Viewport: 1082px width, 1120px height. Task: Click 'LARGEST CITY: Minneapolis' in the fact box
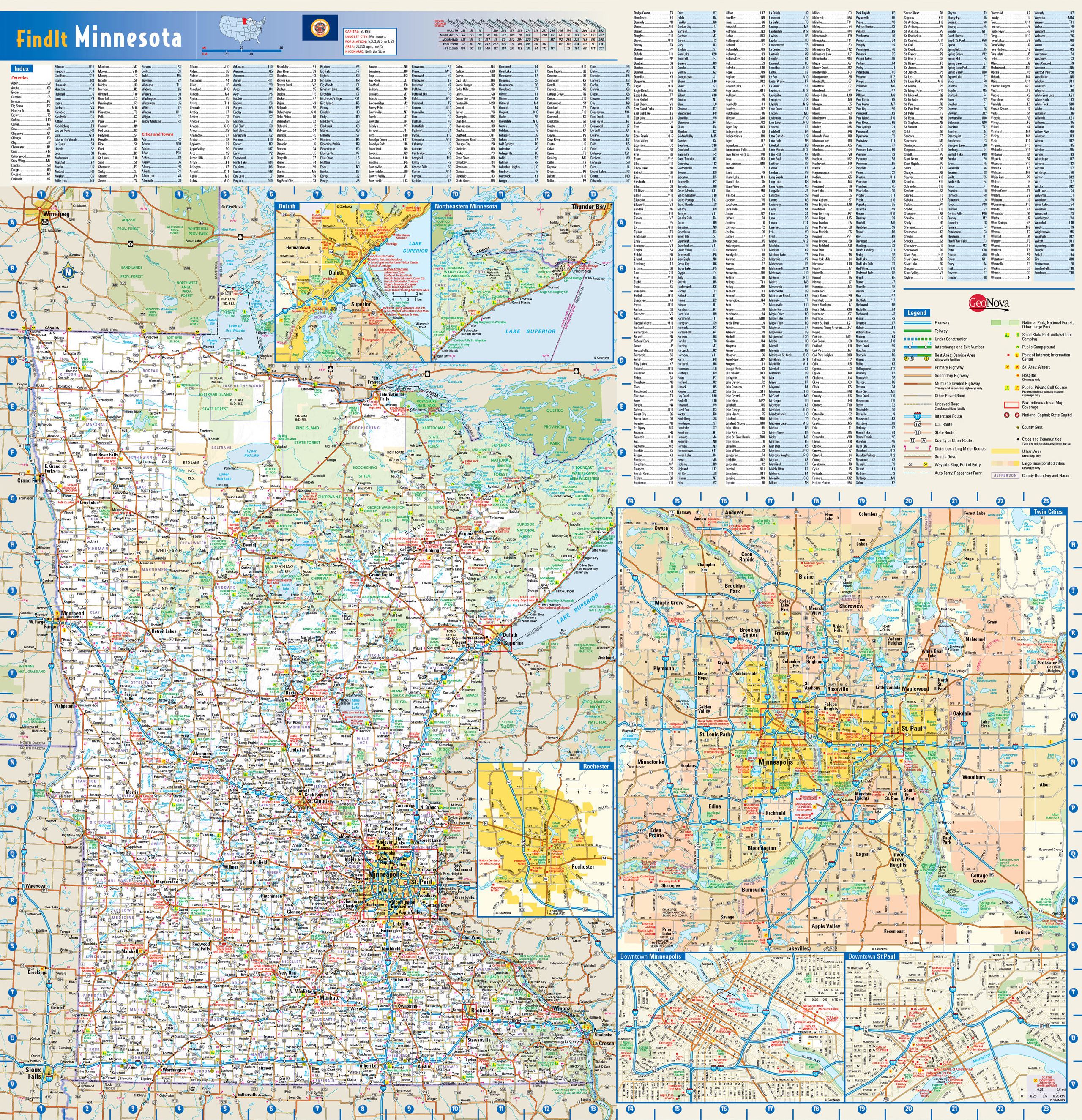pos(366,37)
